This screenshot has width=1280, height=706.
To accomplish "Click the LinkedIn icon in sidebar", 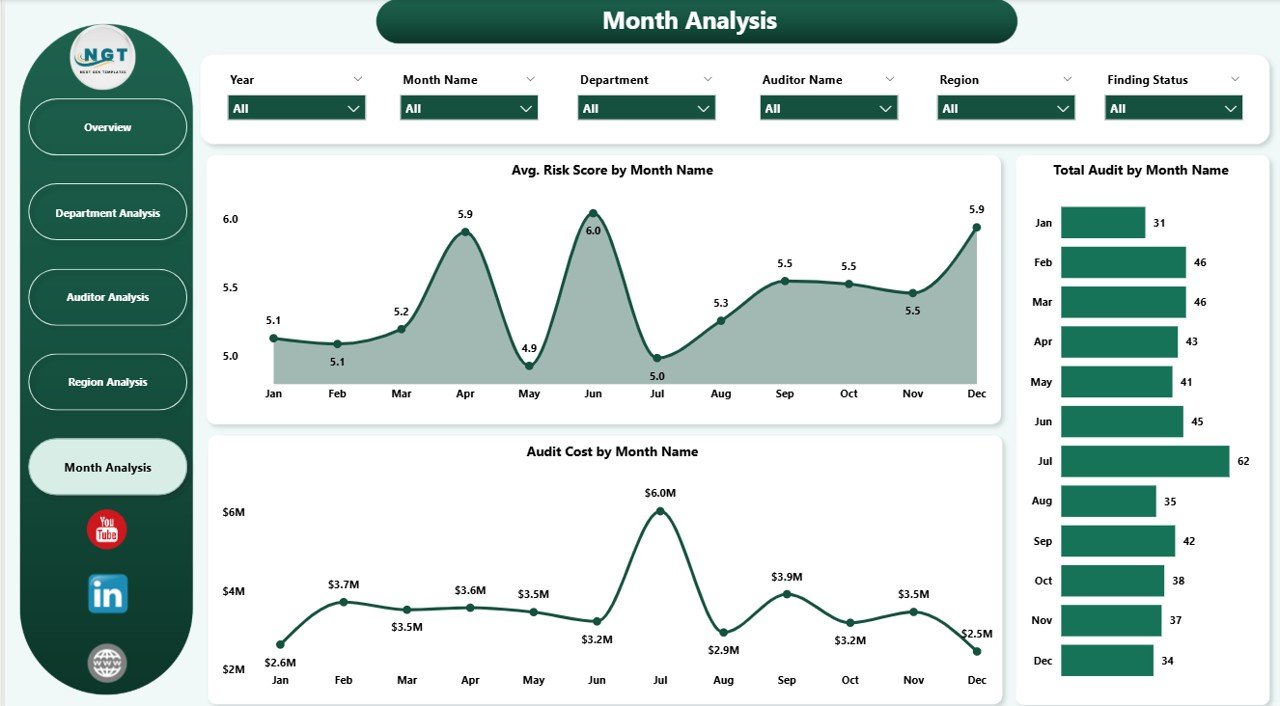I will [x=105, y=594].
